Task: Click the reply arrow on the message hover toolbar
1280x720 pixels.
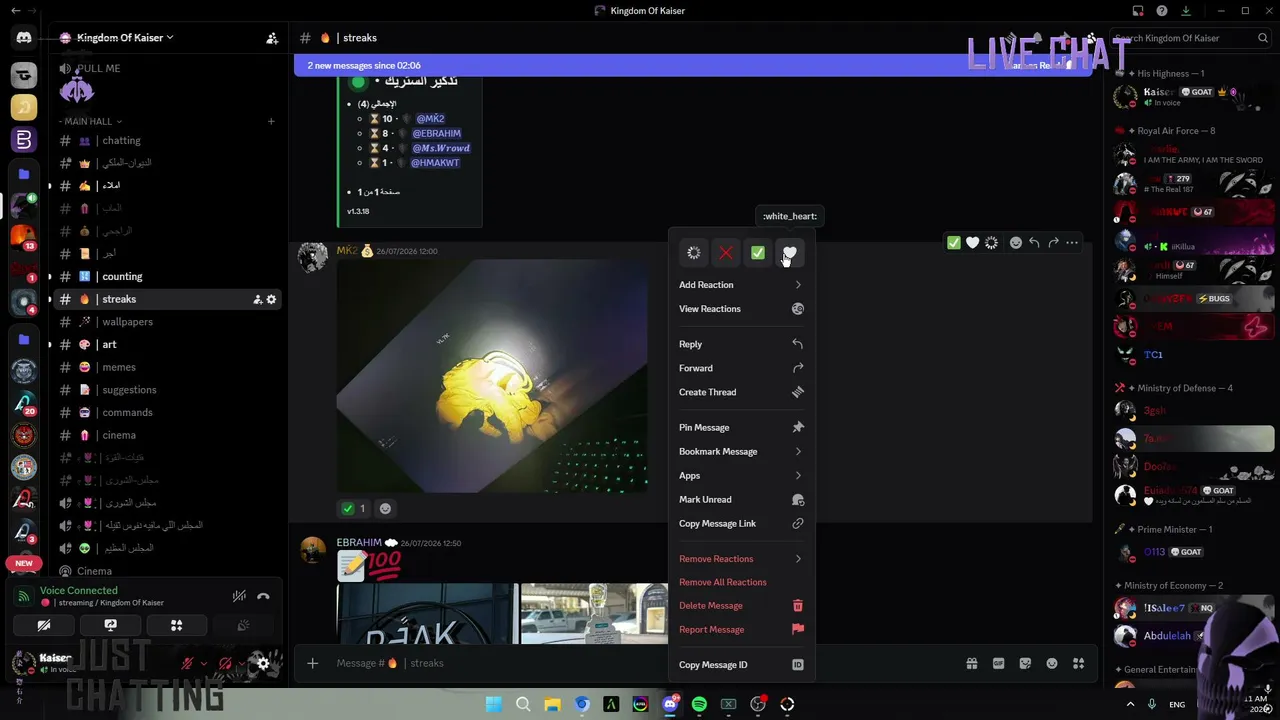Action: tap(1034, 243)
